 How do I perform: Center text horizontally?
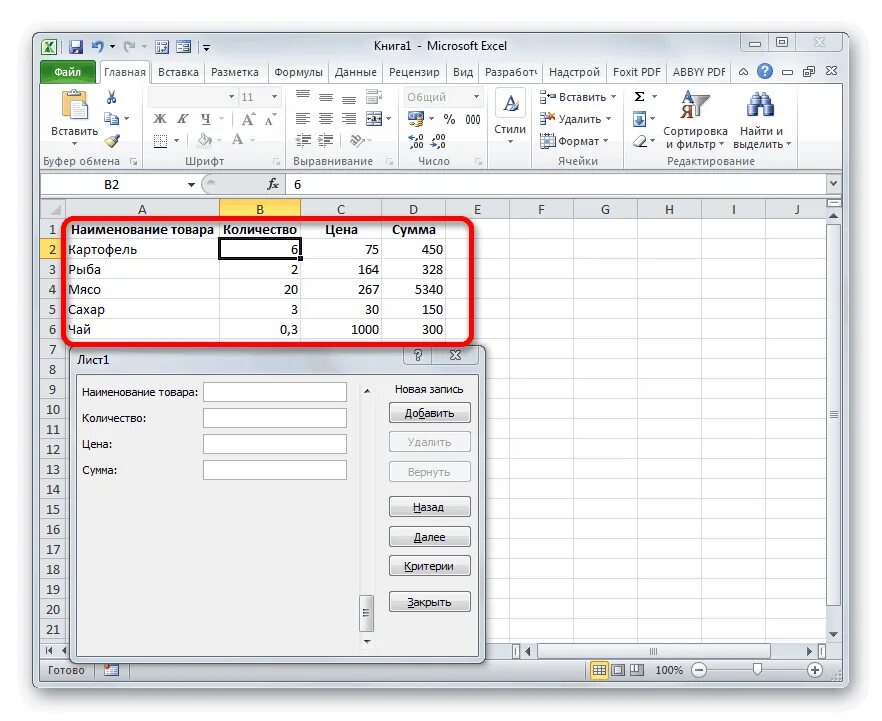[x=326, y=119]
